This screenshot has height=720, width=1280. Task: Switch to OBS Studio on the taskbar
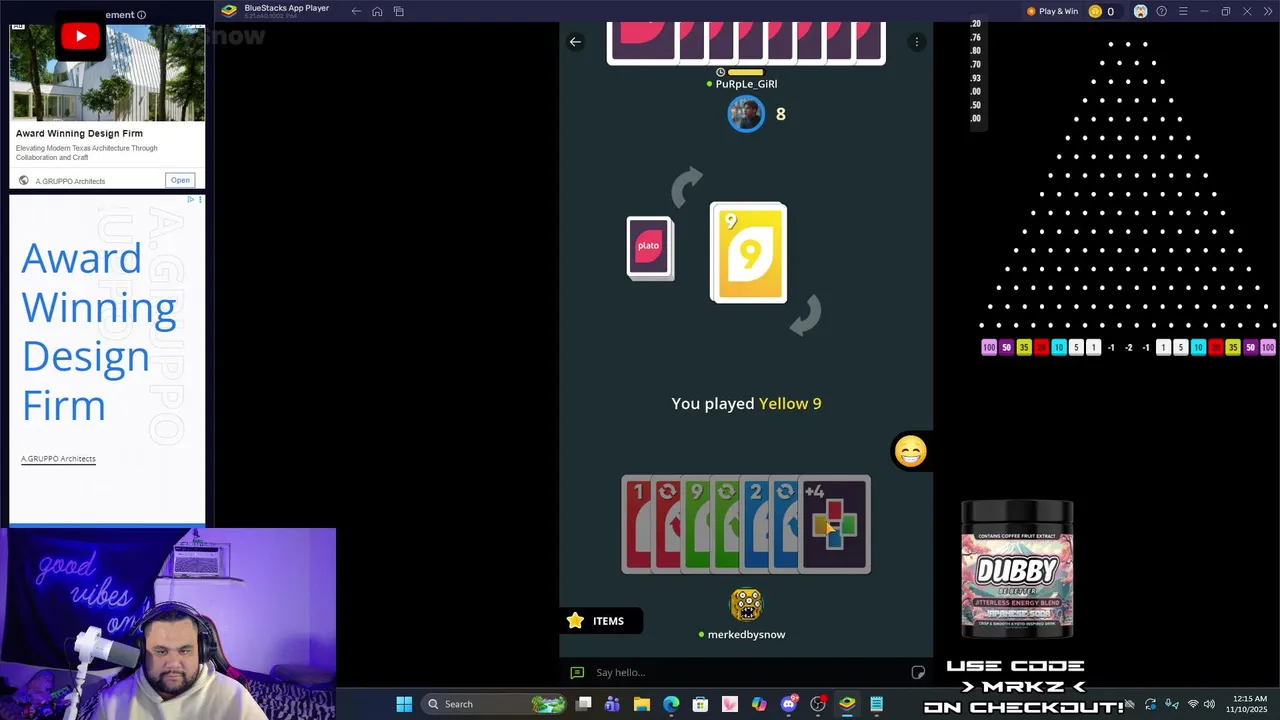[x=818, y=704]
